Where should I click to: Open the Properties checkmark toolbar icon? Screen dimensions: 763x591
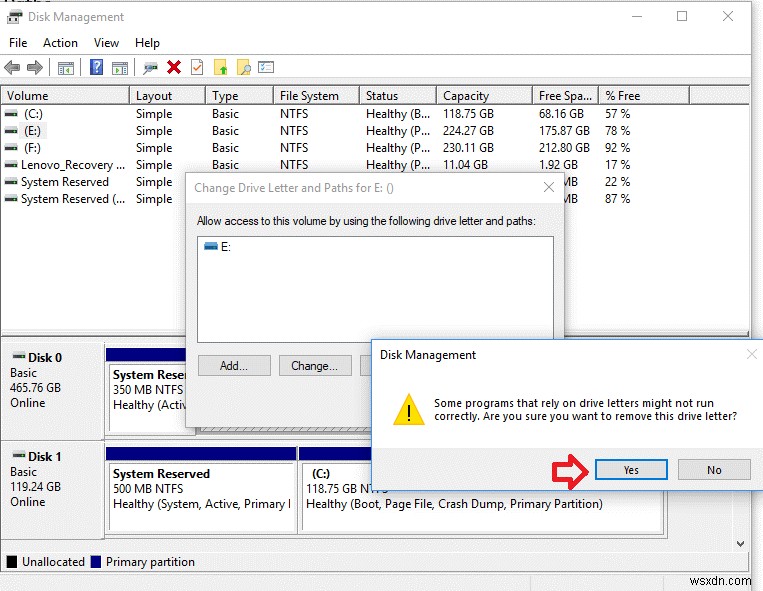tap(197, 67)
